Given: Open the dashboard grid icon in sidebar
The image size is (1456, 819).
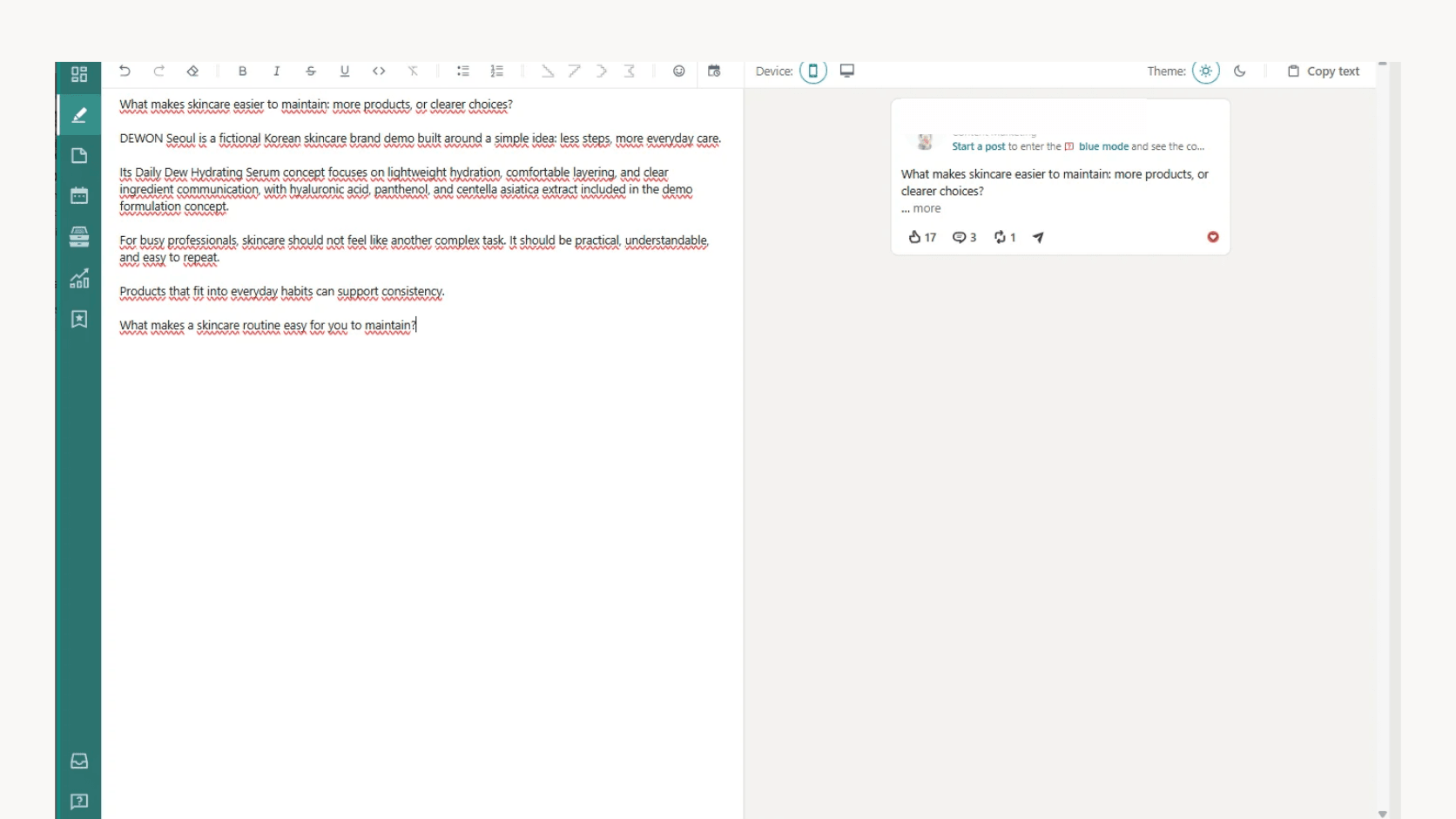Looking at the screenshot, I should (79, 75).
